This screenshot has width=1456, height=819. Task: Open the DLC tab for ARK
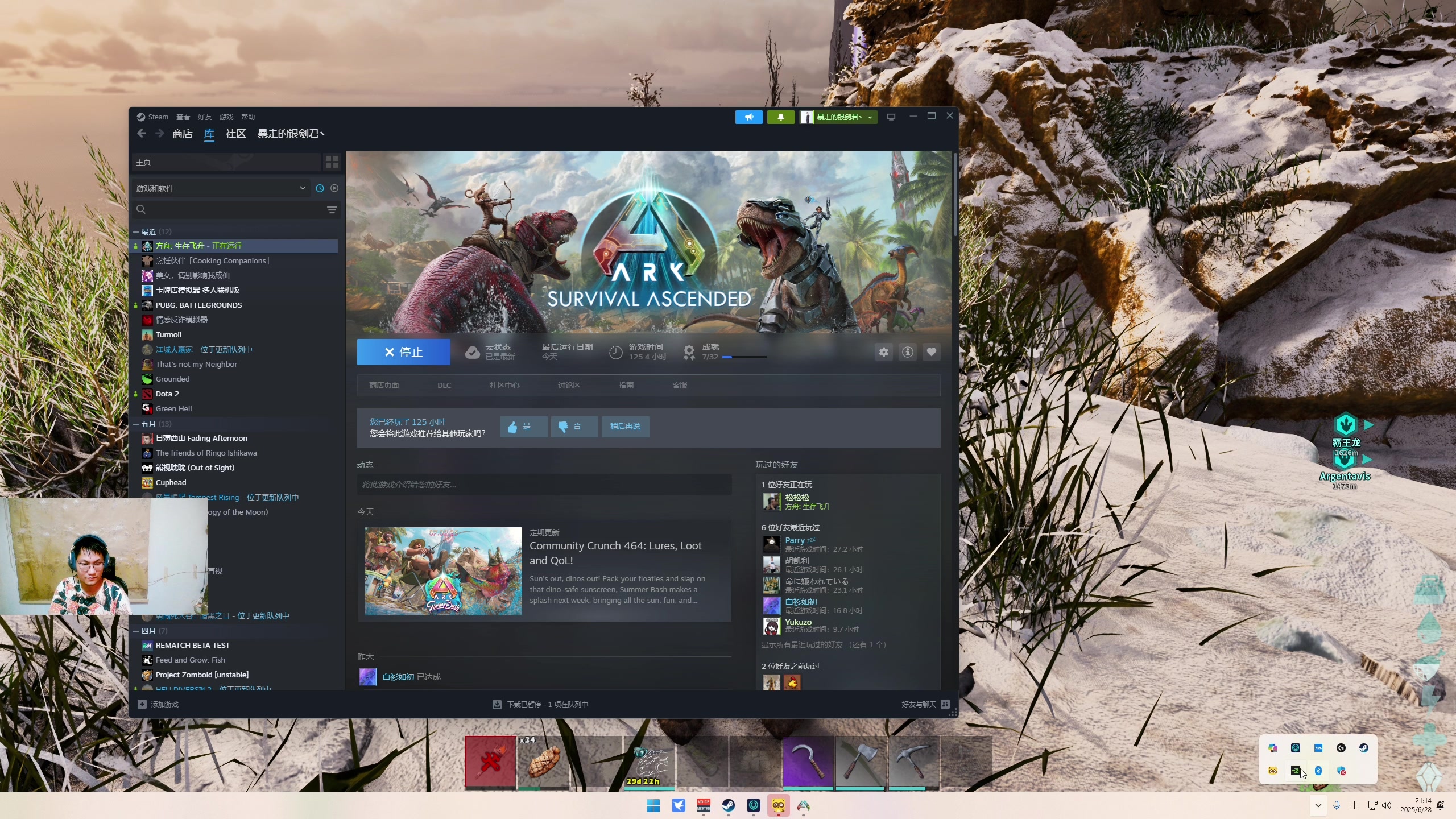tap(444, 386)
